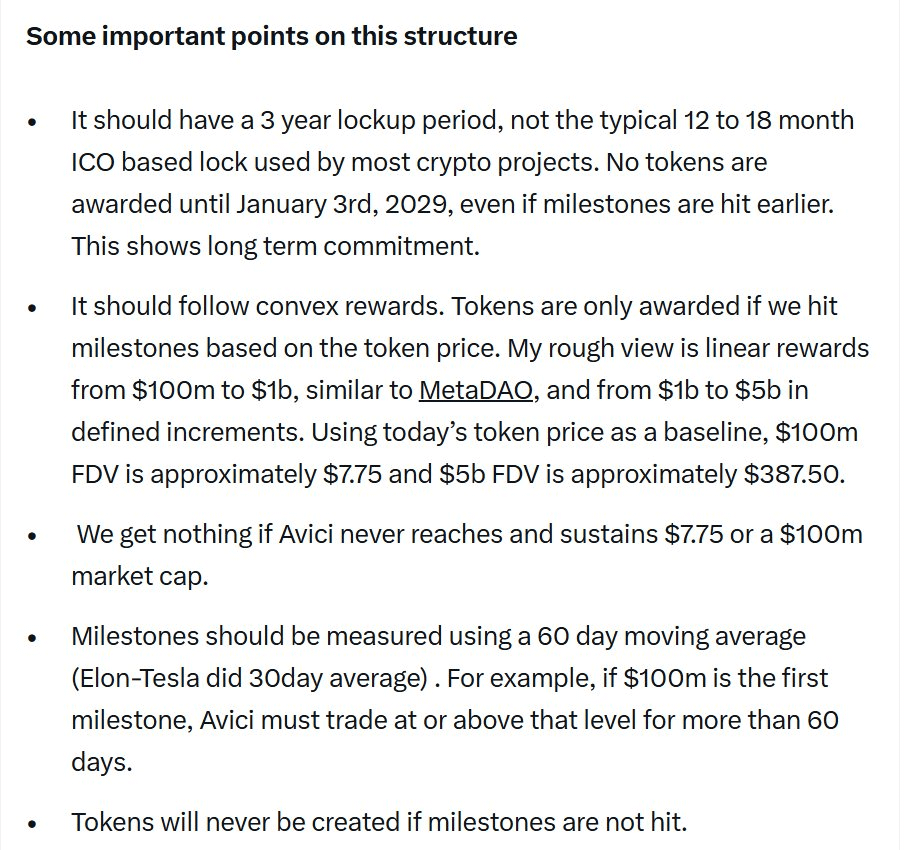Click the bullet marker beside the 3 year lockup paragraph

tap(32, 122)
